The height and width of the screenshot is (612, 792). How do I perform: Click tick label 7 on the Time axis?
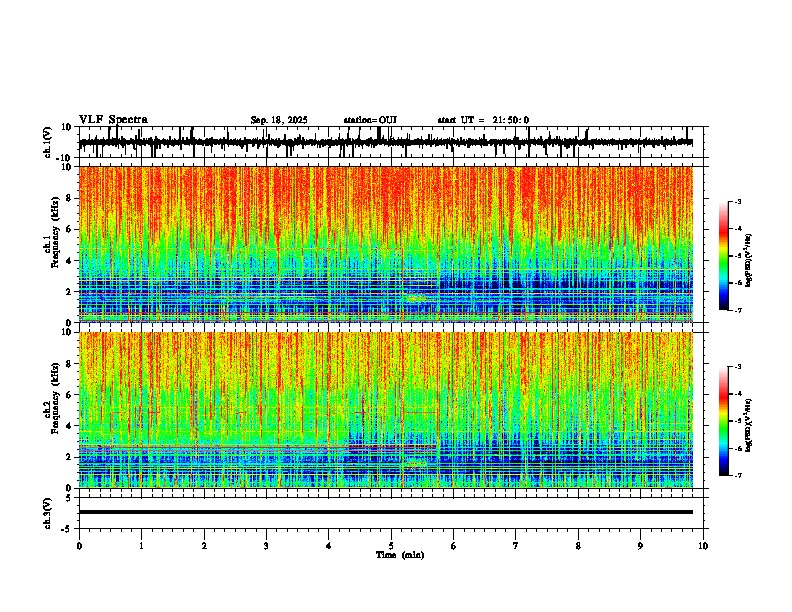(516, 546)
